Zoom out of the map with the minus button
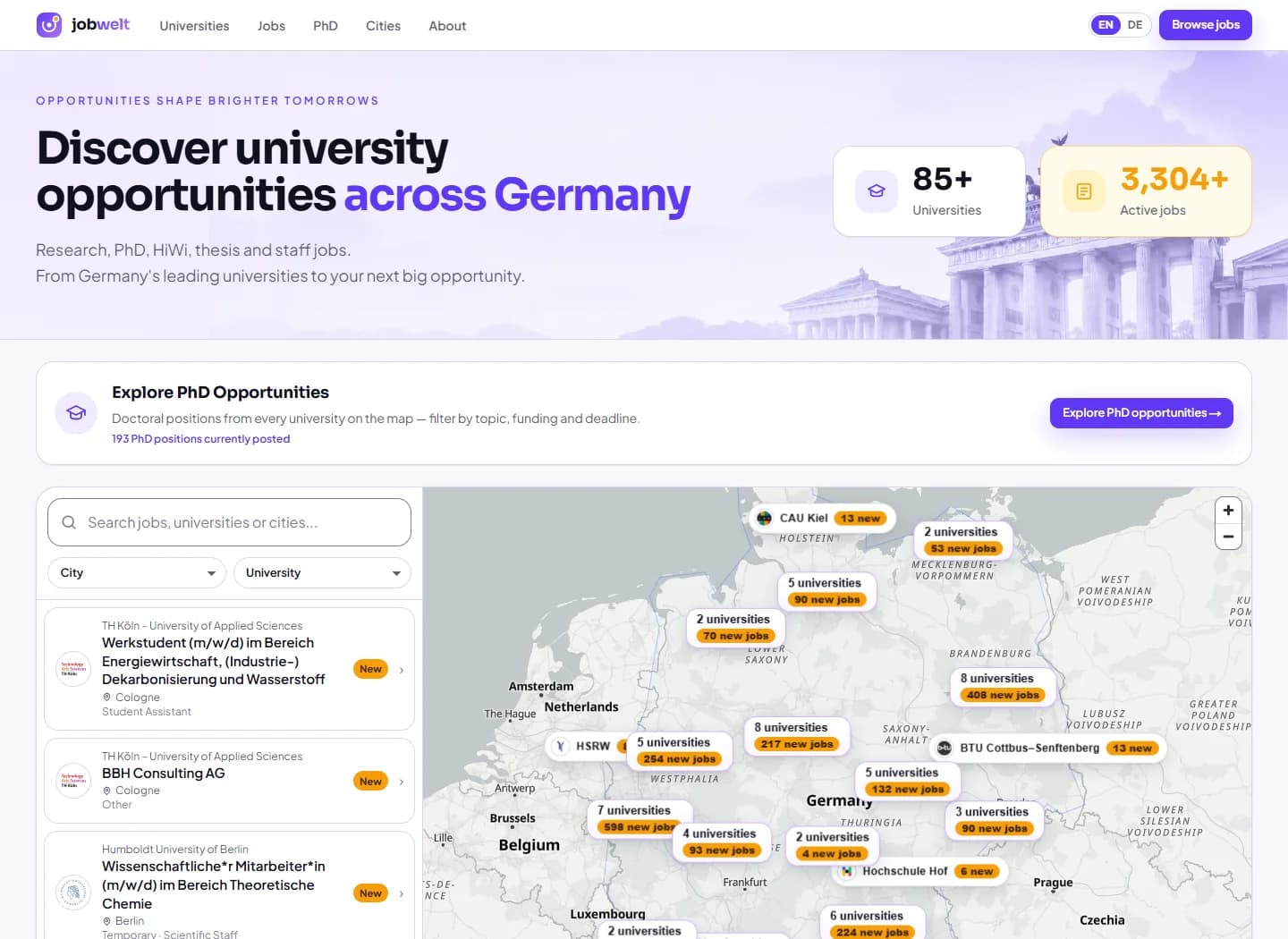Image resolution: width=1288 pixels, height=939 pixels. (1228, 537)
